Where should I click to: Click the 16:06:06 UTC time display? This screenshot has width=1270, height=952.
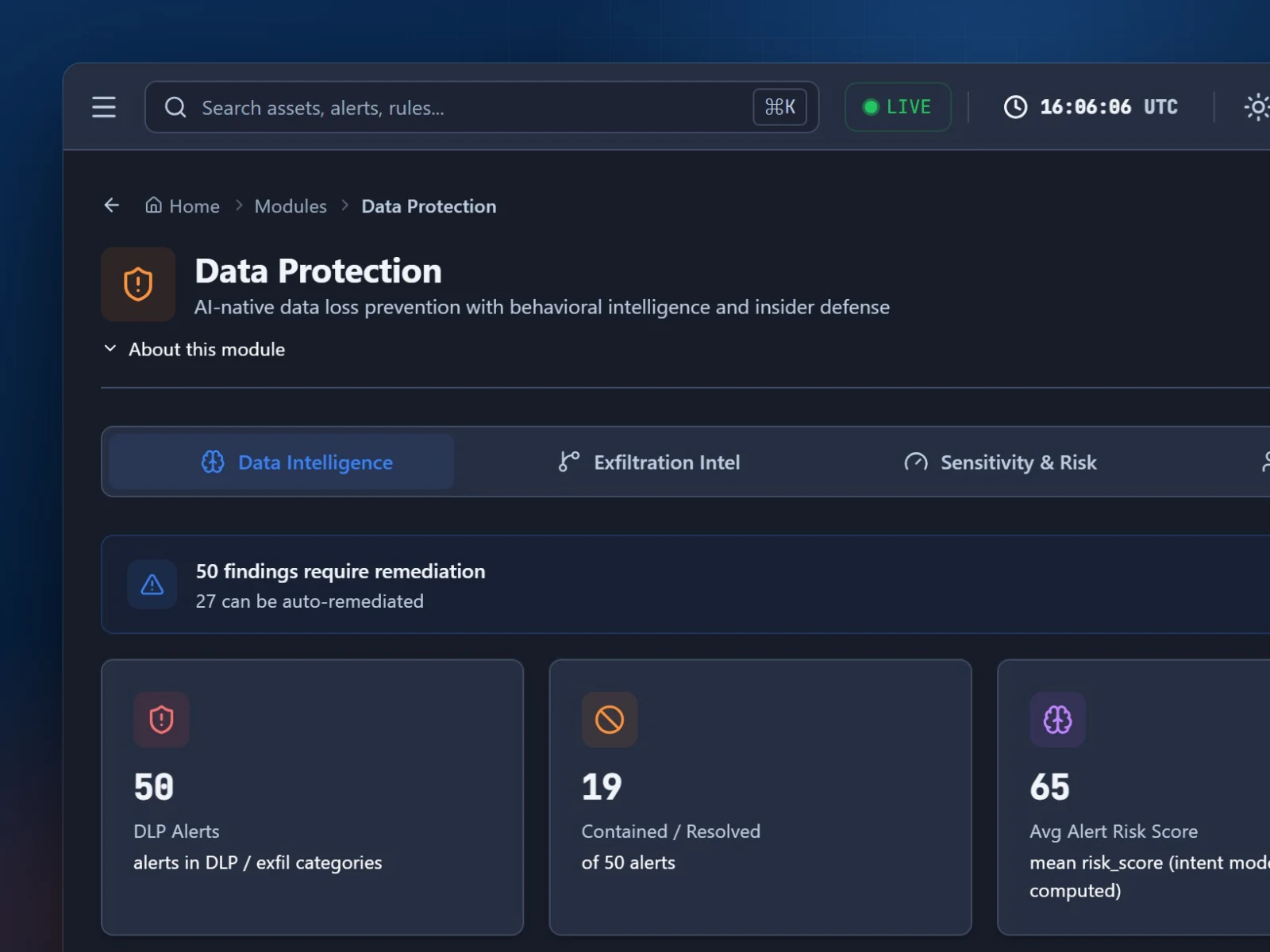tap(1109, 107)
